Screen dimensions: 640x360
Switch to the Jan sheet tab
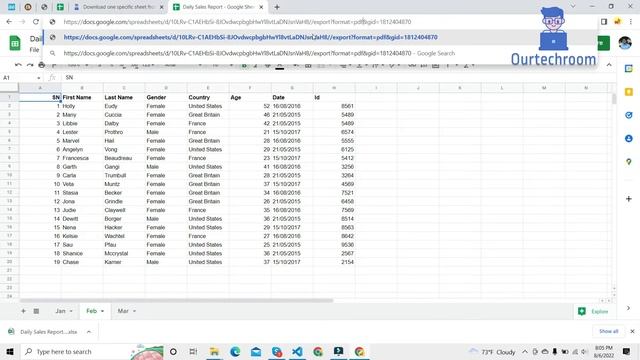click(x=60, y=311)
